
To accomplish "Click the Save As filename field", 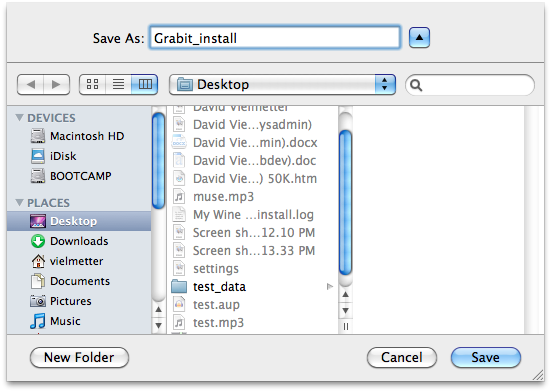I will click(275, 38).
